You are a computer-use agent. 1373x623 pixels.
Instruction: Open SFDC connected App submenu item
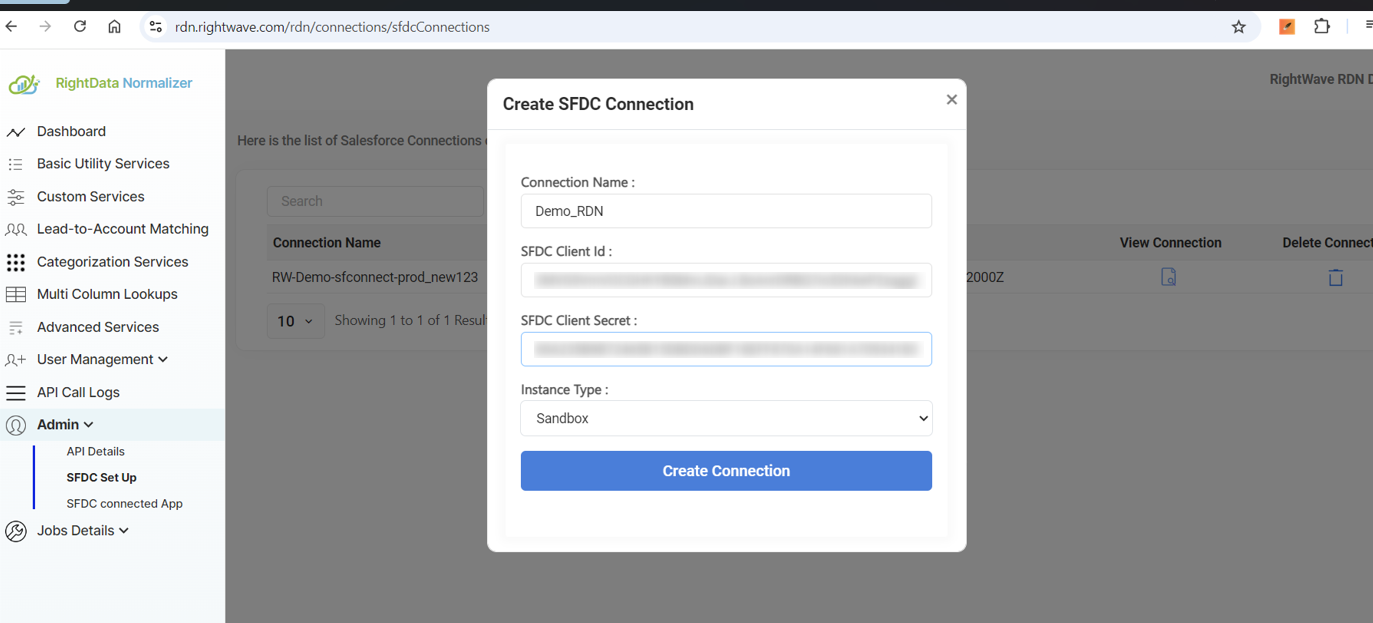point(125,504)
